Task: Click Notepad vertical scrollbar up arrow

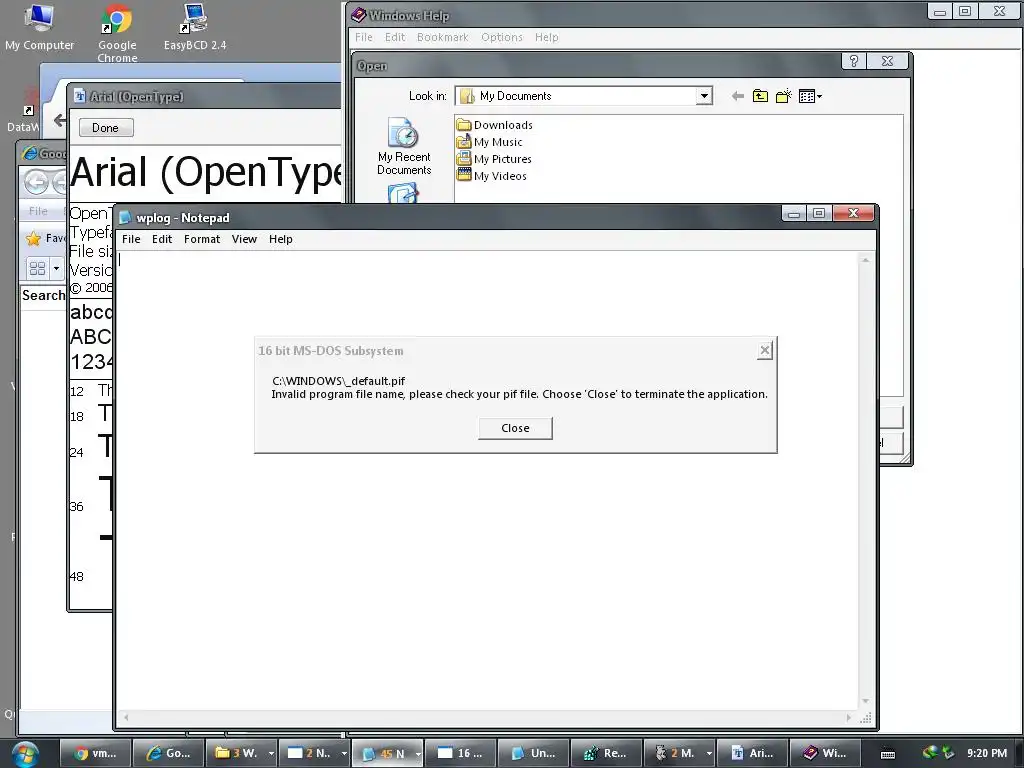Action: point(865,261)
